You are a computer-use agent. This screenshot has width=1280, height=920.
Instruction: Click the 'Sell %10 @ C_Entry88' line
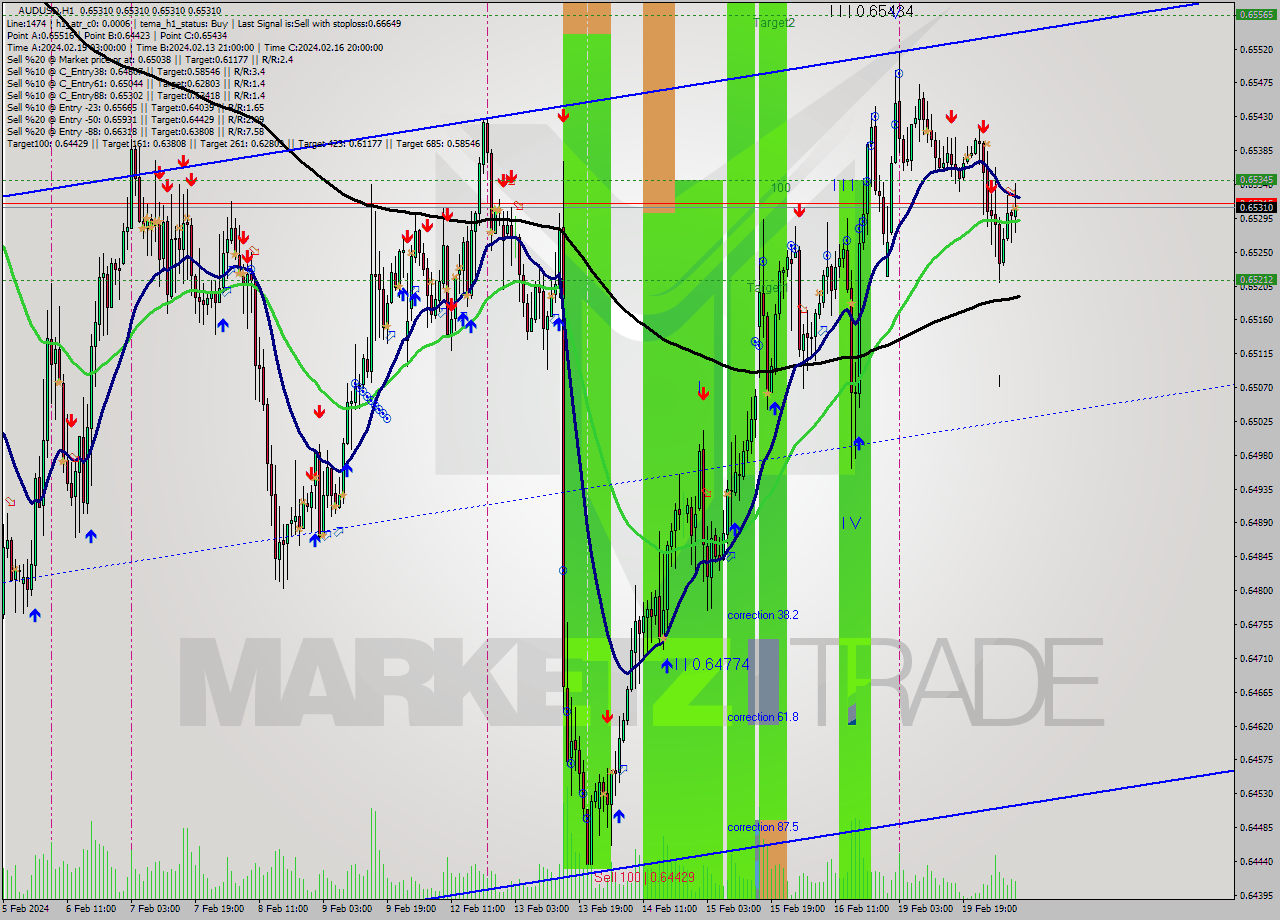(135, 95)
